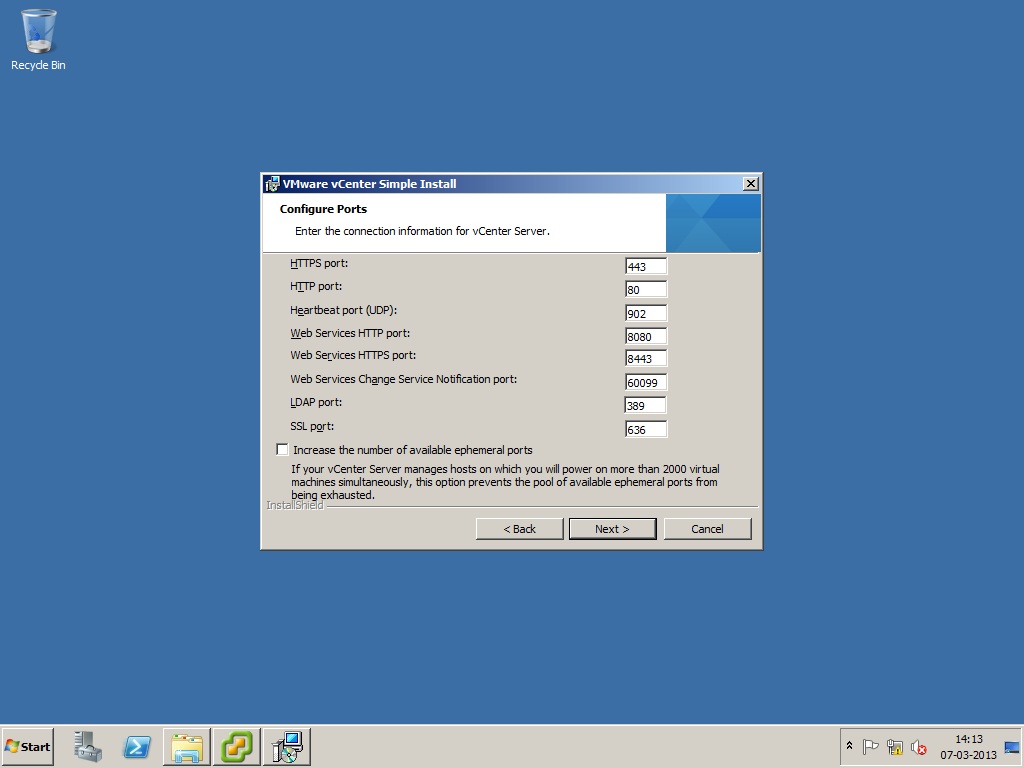Cancel the vCenter Simple Install

tap(707, 529)
